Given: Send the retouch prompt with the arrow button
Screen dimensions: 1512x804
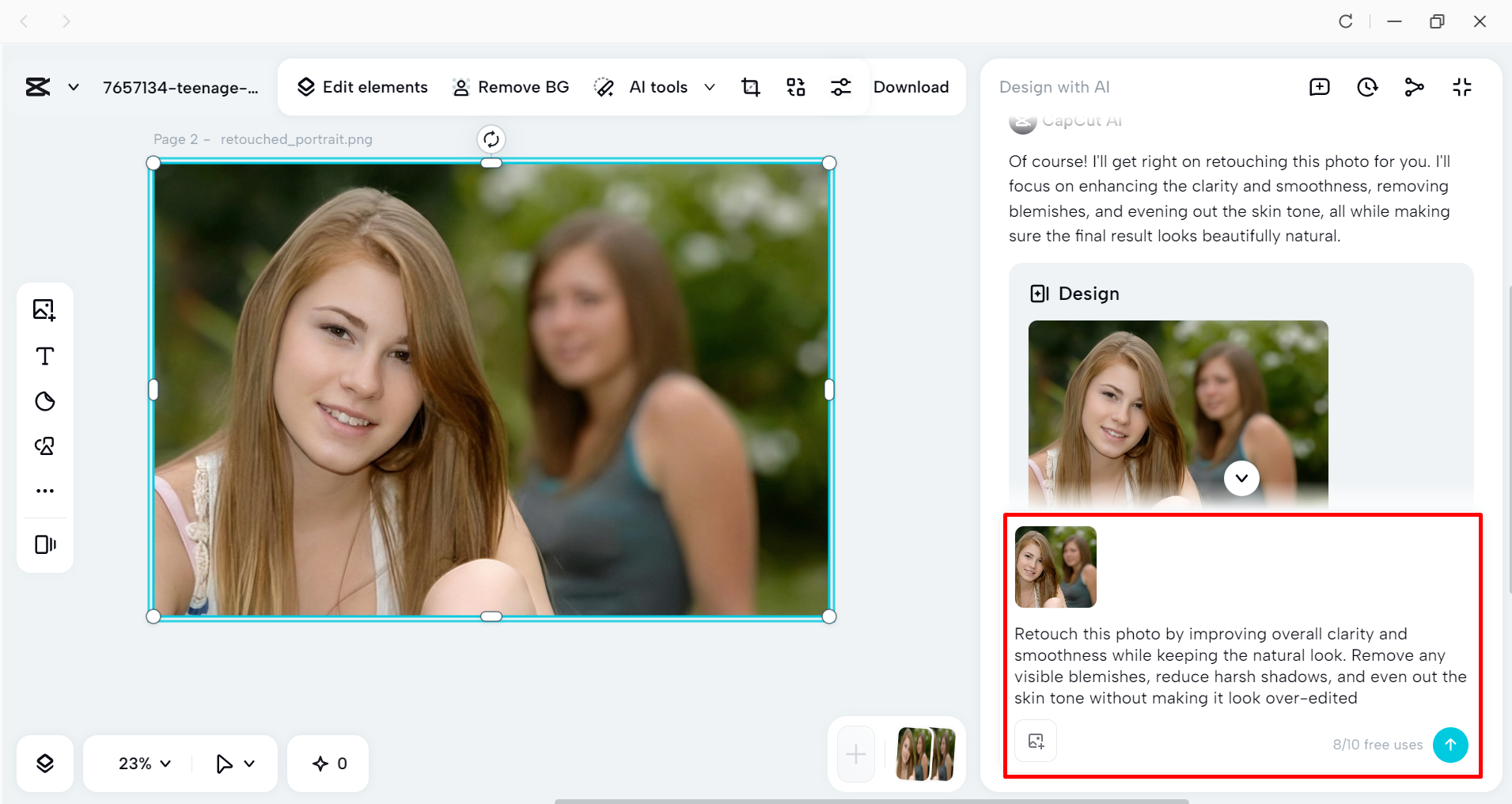Looking at the screenshot, I should tap(1450, 745).
